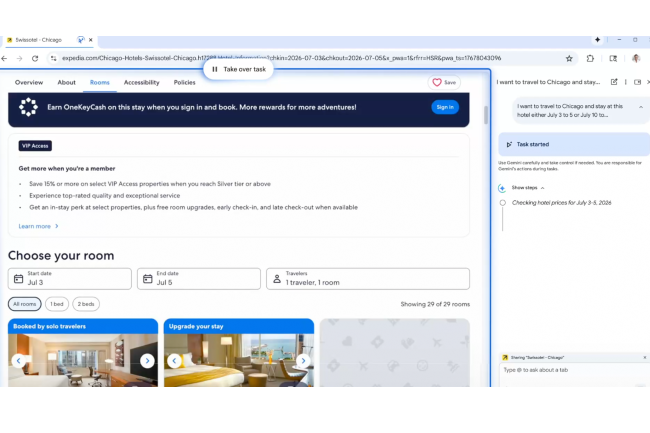Viewport: 650px width, 433px height.
Task: Open the Travelers selector
Action: tap(367, 279)
